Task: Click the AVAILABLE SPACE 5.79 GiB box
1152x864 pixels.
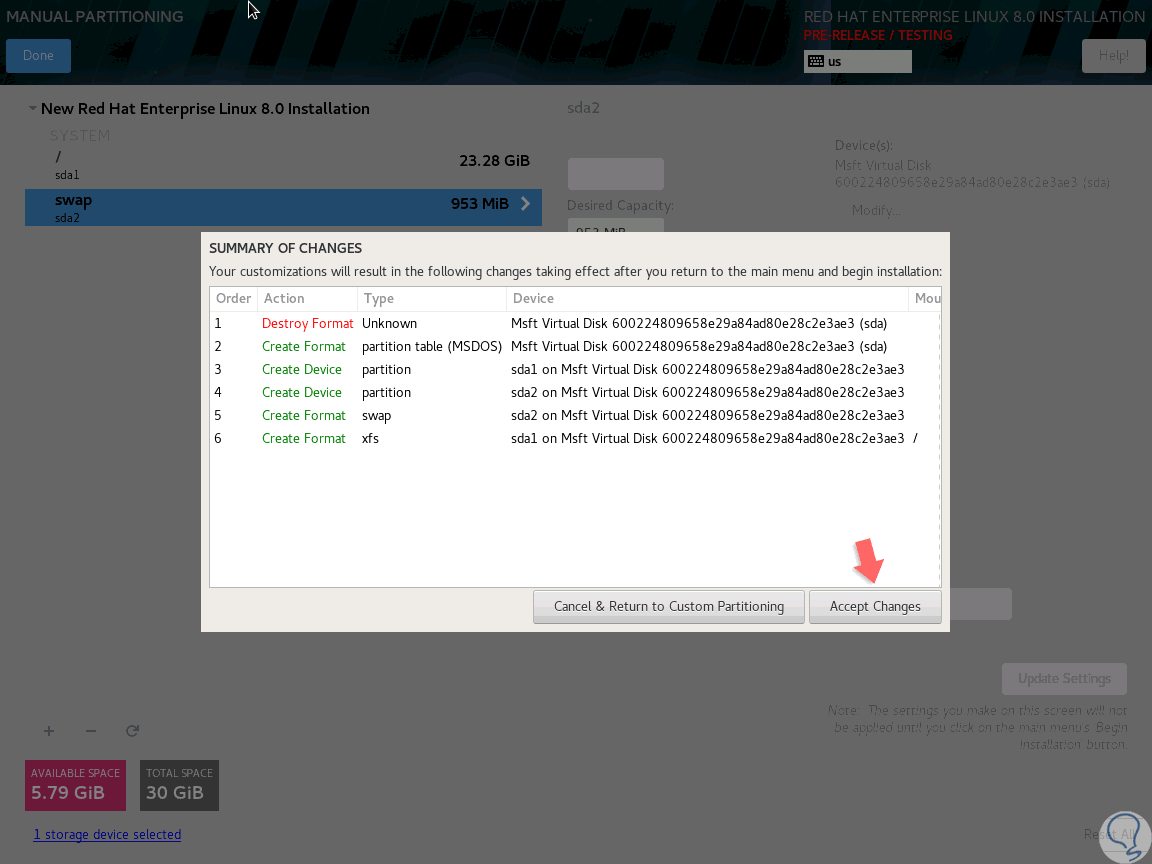Action: 76,785
